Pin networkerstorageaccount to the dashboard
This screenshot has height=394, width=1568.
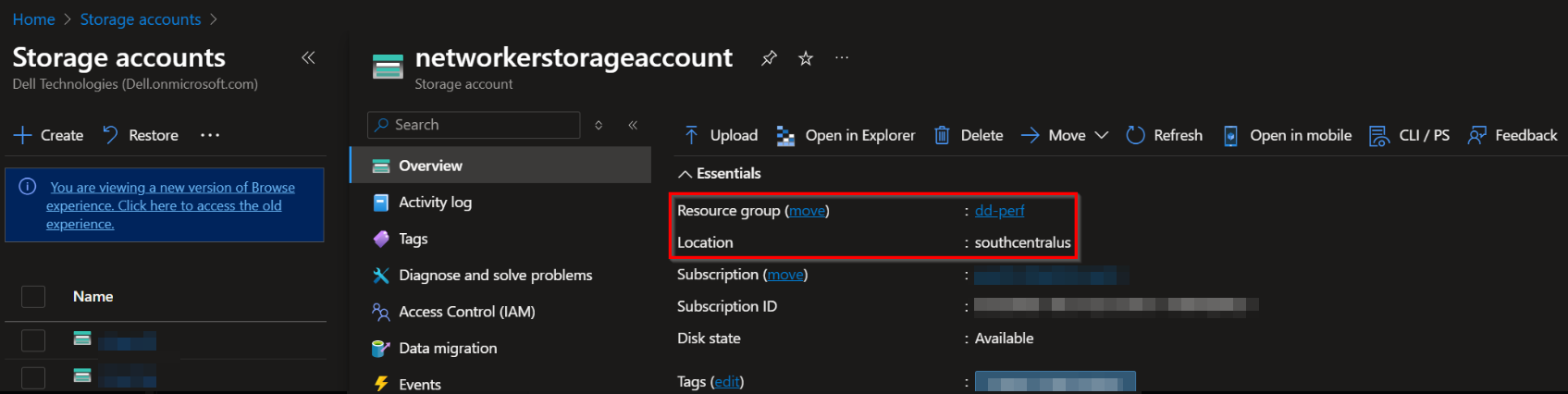[769, 58]
